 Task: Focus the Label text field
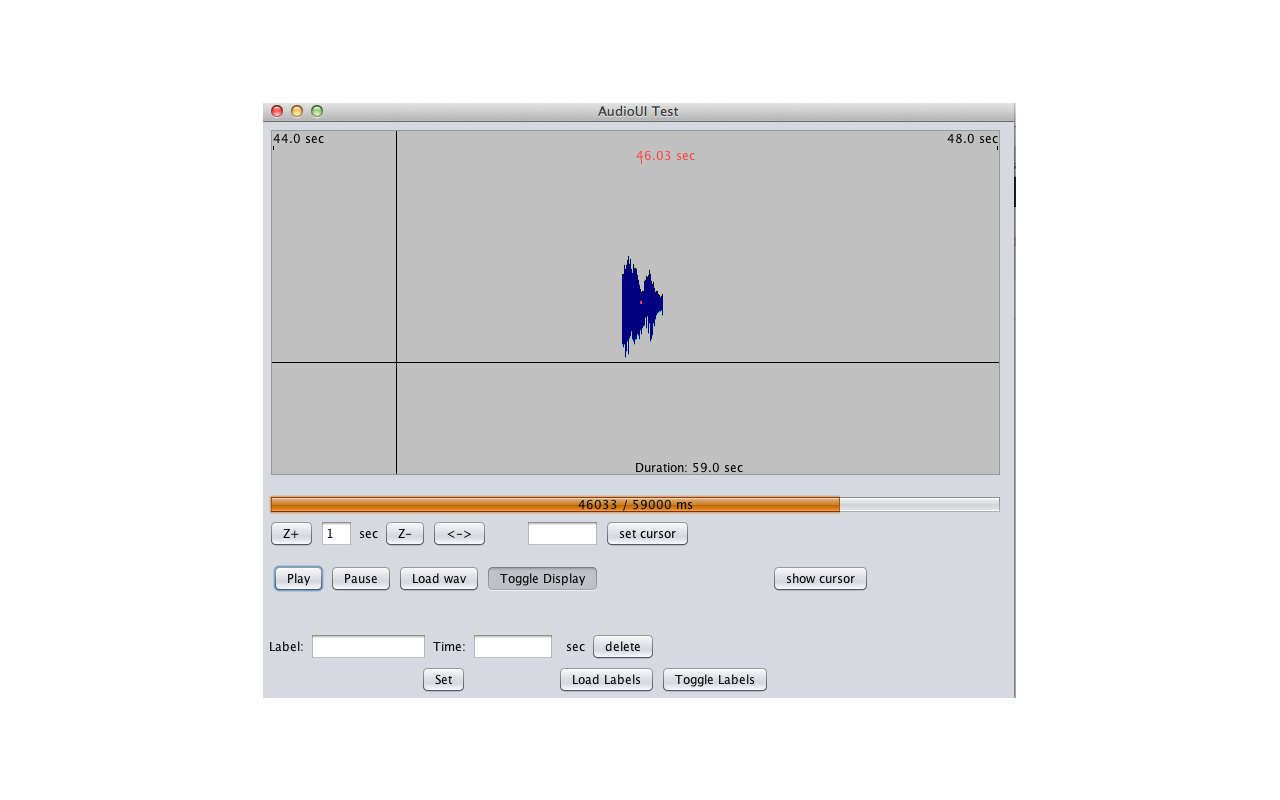[x=368, y=647]
